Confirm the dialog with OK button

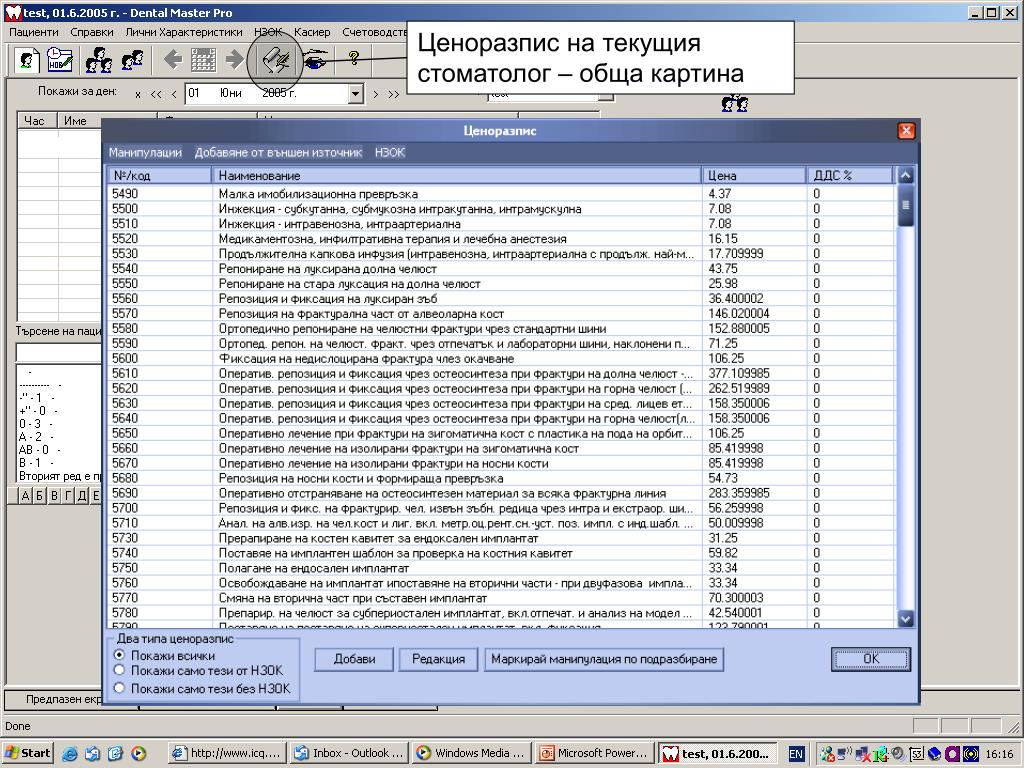[x=871, y=659]
